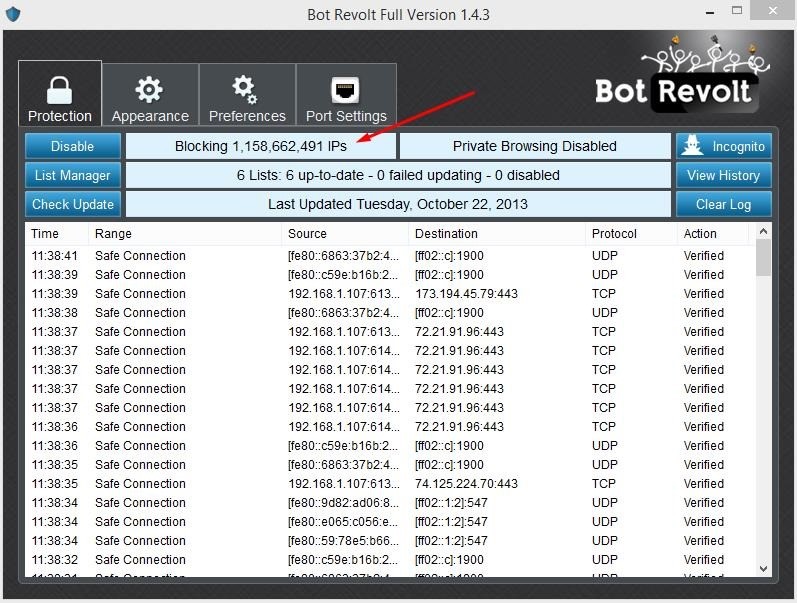Select source [fe80::9d82:ad06:8... entry
Viewport: 797px width, 603px height.
[x=343, y=503]
